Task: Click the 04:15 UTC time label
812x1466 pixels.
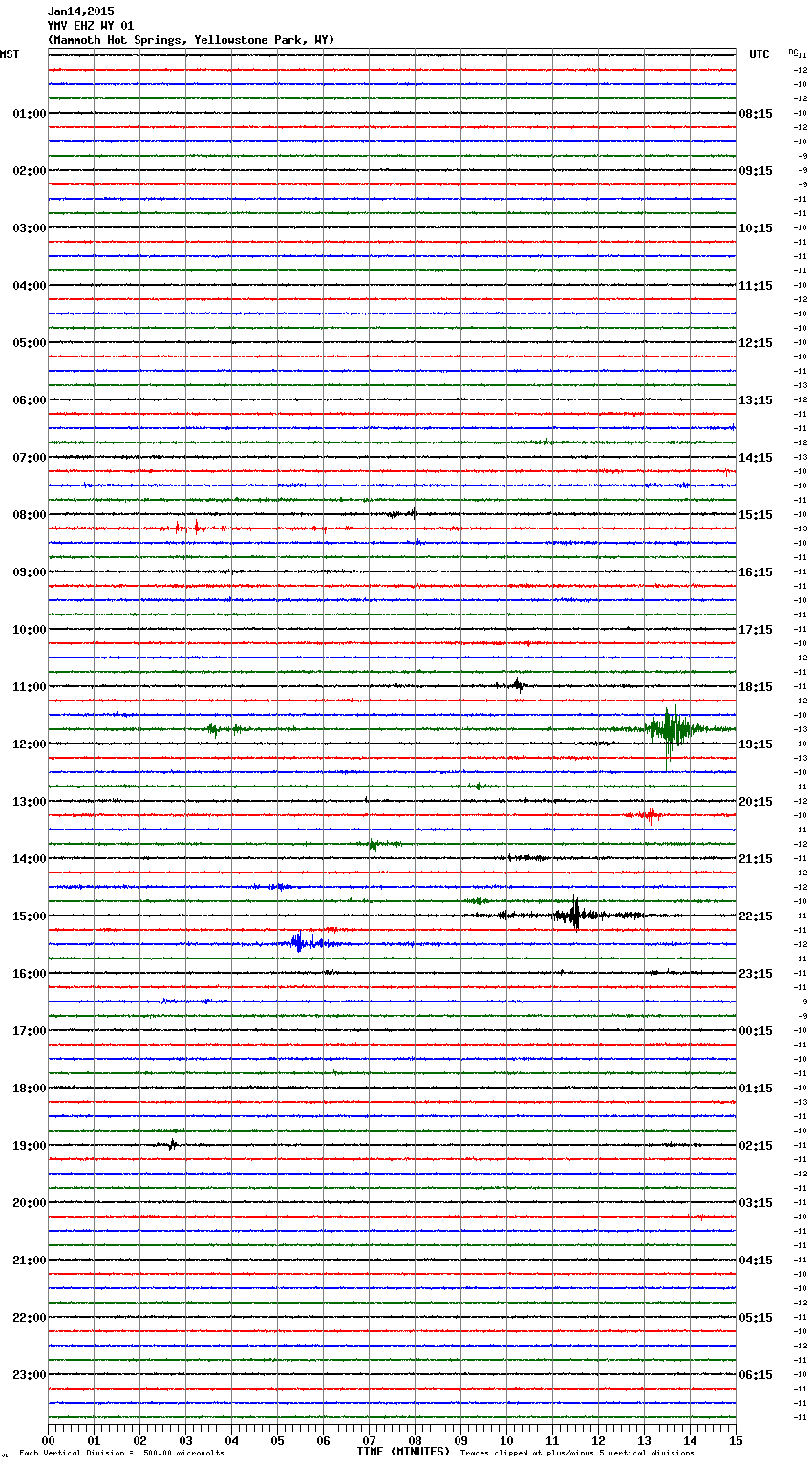Action: coord(756,1261)
